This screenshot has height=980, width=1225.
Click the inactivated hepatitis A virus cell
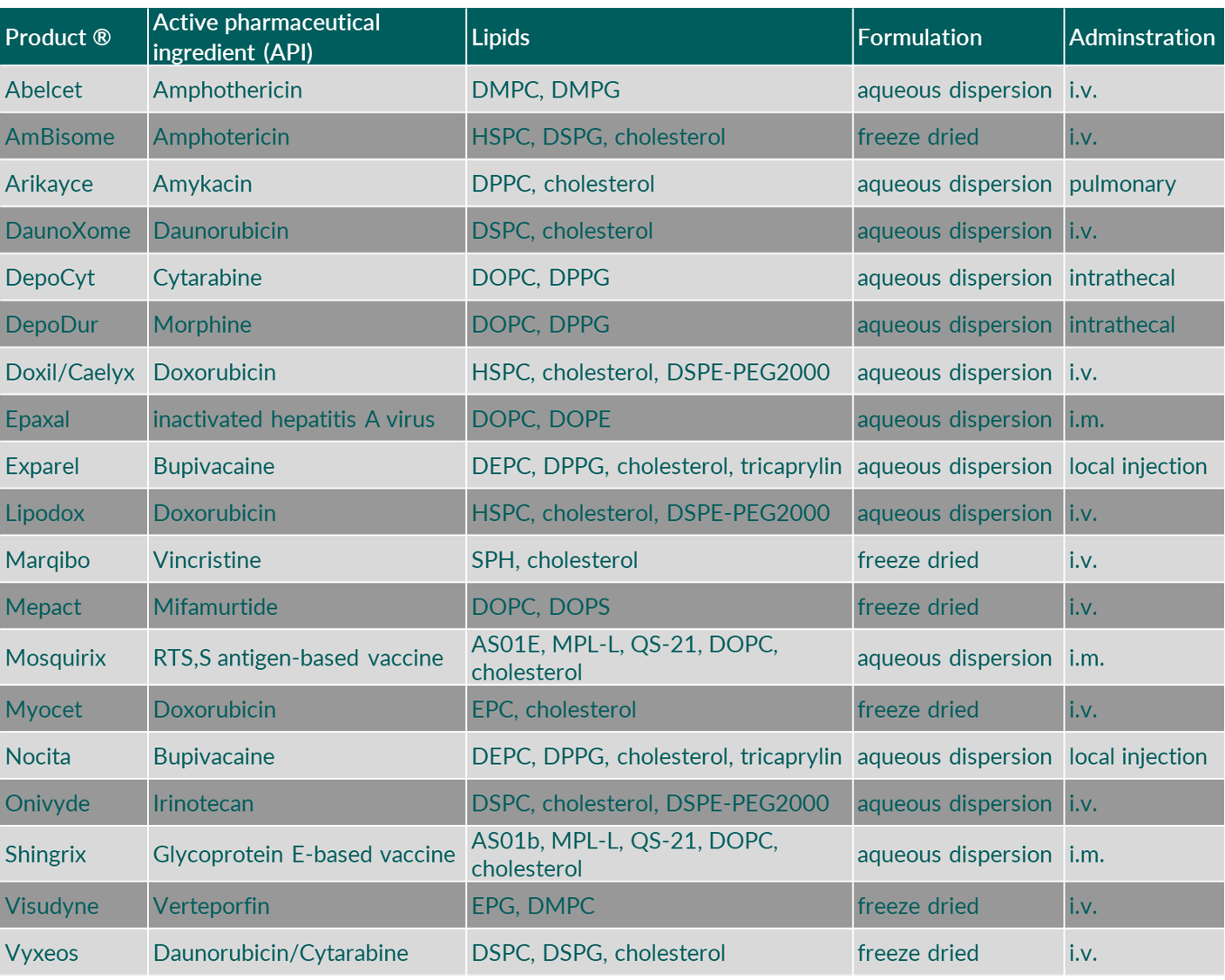point(294,419)
